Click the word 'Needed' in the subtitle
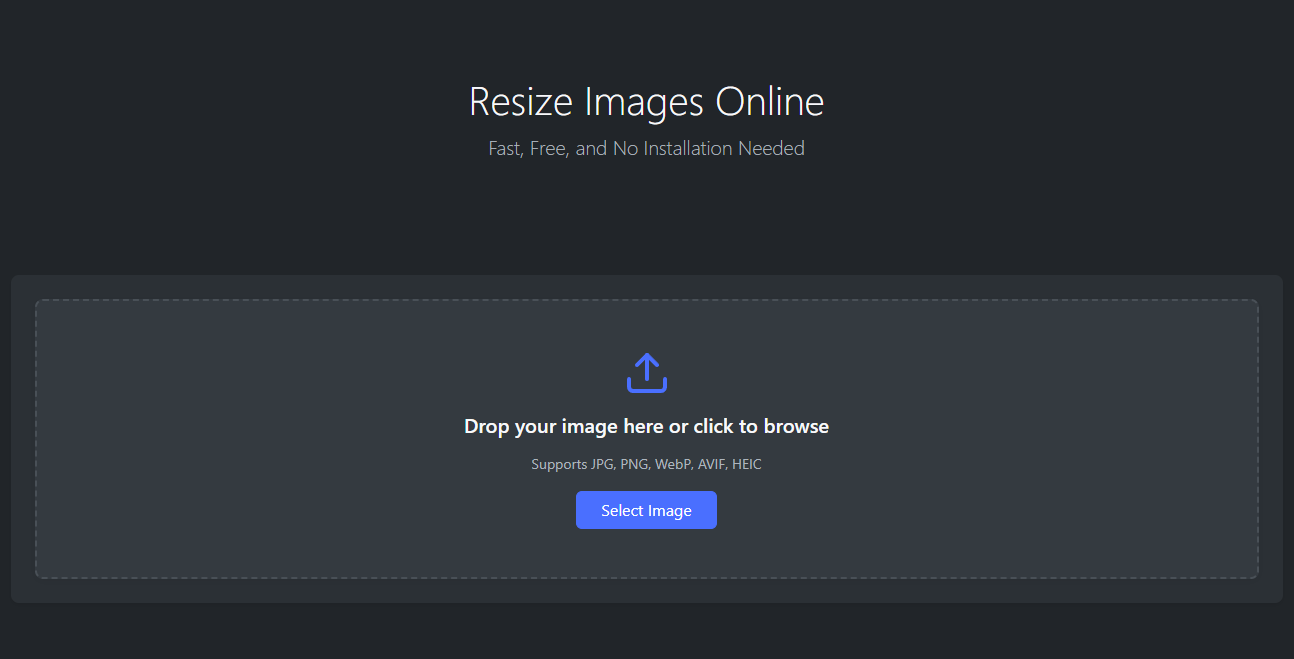Image resolution: width=1294 pixels, height=659 pixels. point(771,149)
